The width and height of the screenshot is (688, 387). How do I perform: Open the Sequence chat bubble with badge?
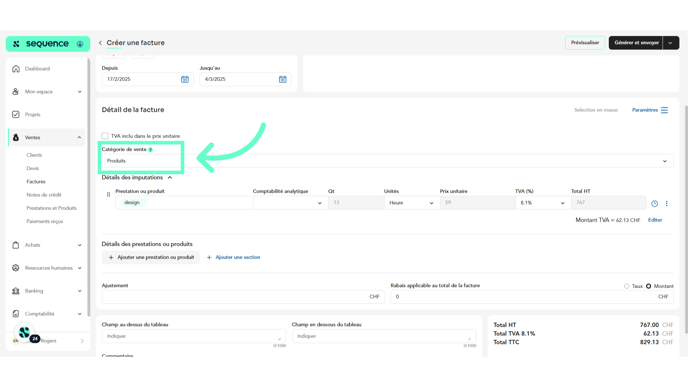point(25,333)
